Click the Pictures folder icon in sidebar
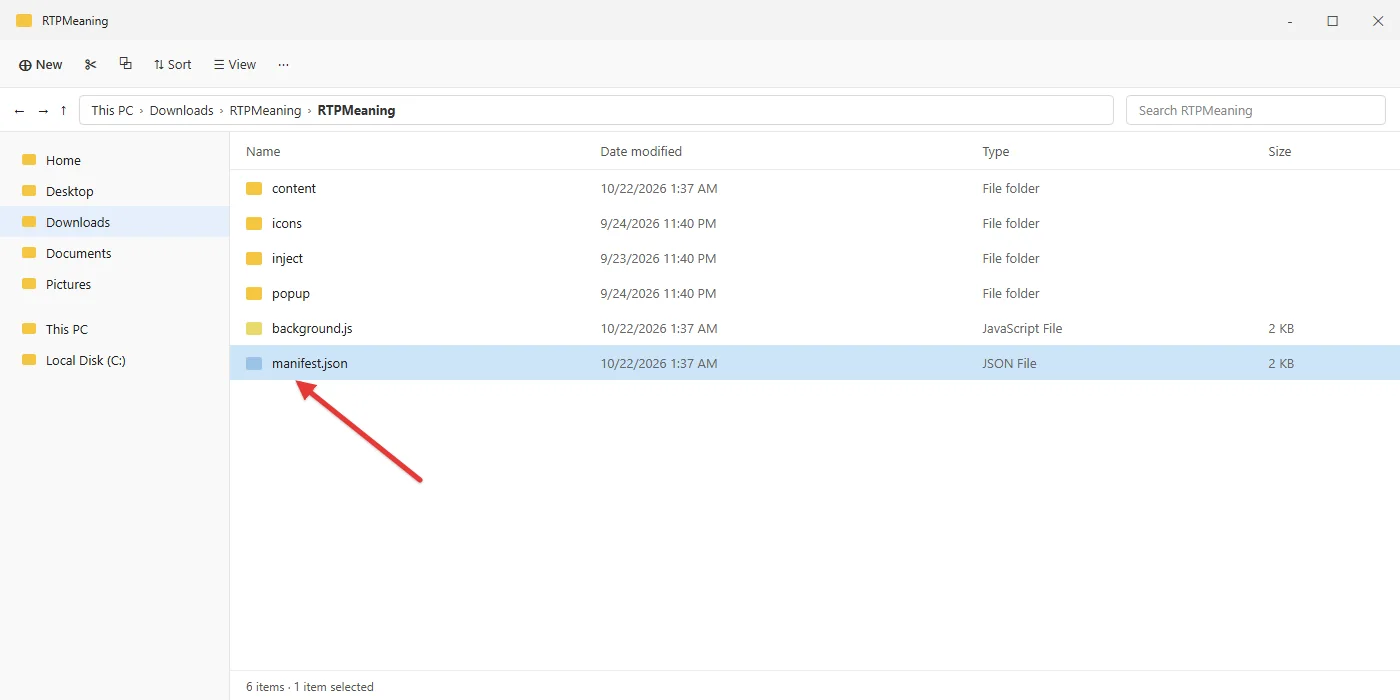 coord(29,284)
